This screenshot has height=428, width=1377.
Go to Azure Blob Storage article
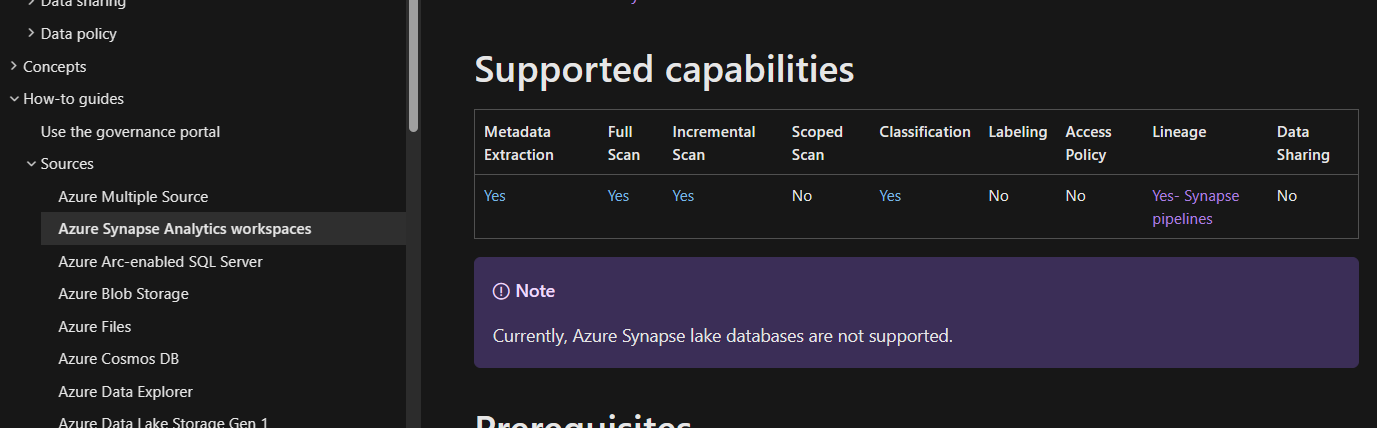[x=123, y=294]
